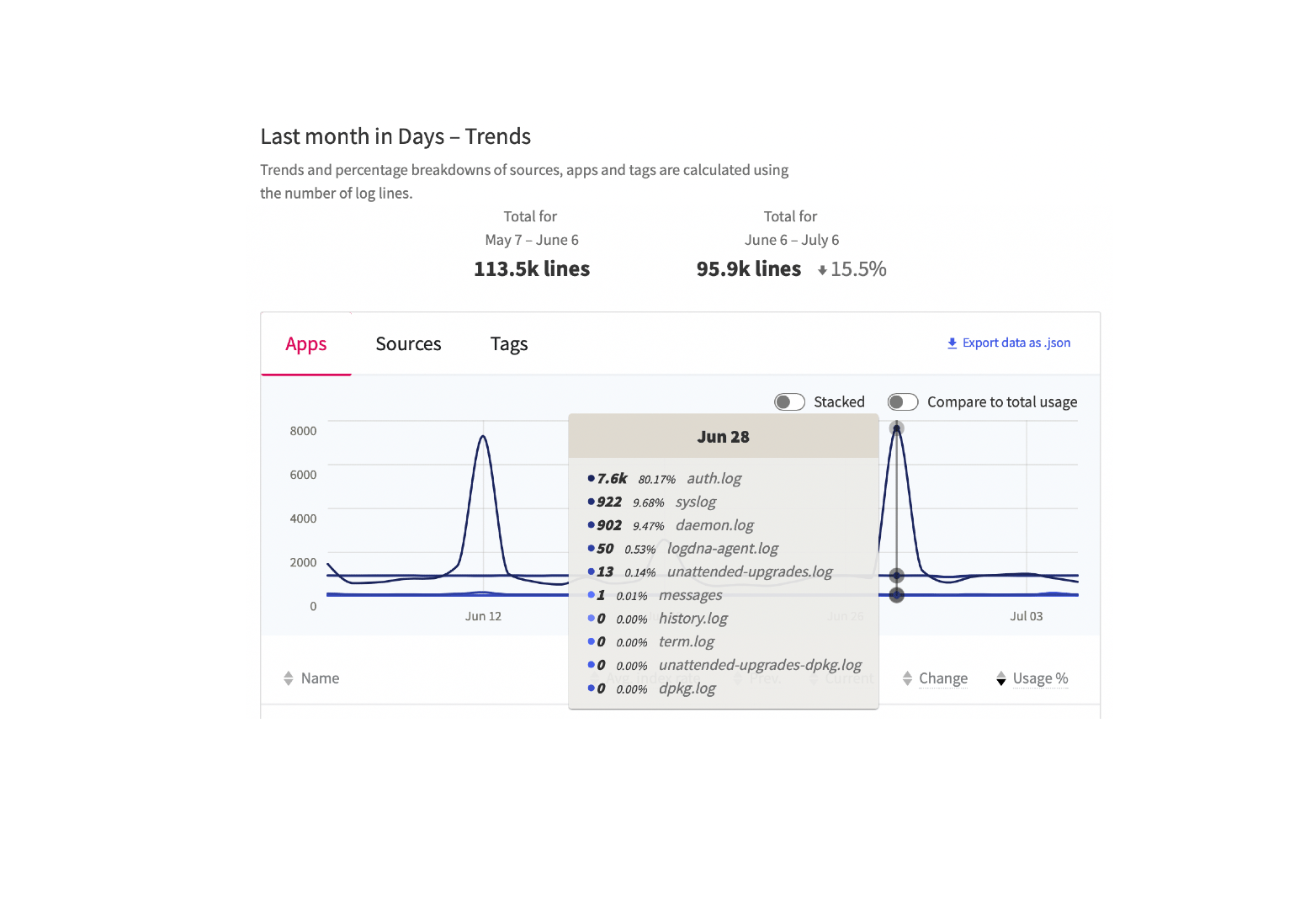Switch to the Sources tab

tap(408, 344)
